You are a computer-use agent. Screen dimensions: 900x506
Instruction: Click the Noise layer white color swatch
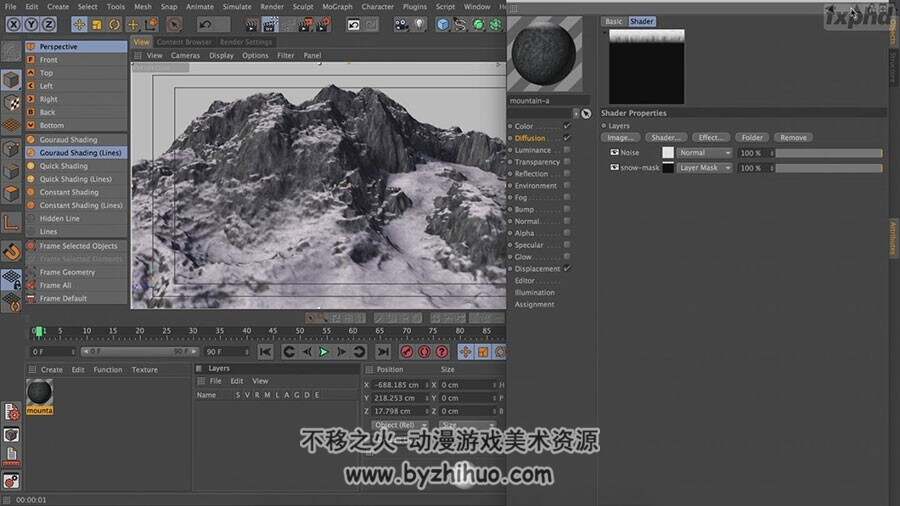coord(668,153)
